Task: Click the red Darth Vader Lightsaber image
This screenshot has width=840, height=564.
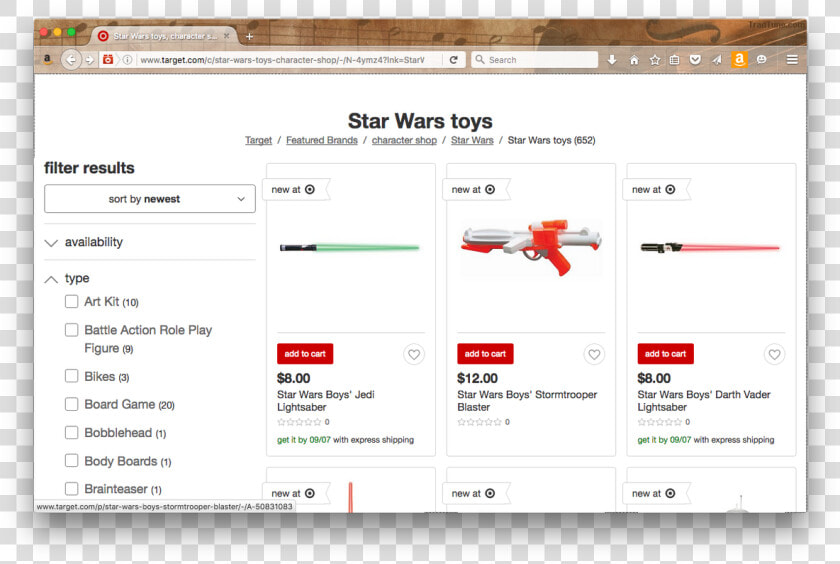Action: 710,247
